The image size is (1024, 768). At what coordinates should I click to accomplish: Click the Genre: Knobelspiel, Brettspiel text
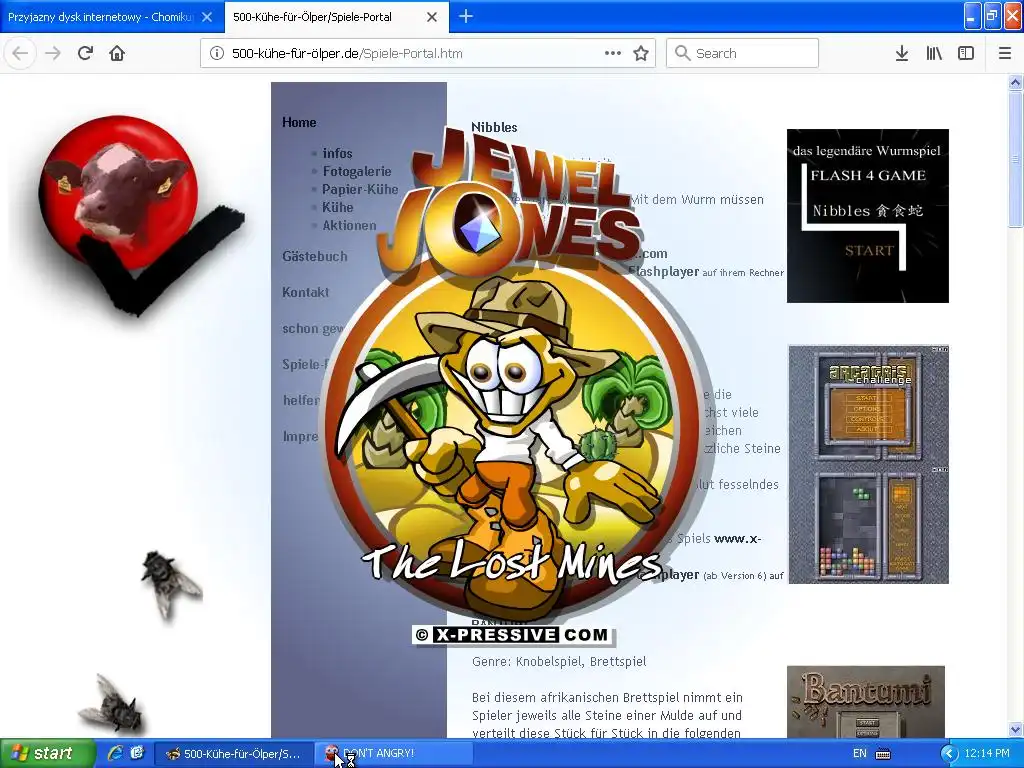click(559, 662)
